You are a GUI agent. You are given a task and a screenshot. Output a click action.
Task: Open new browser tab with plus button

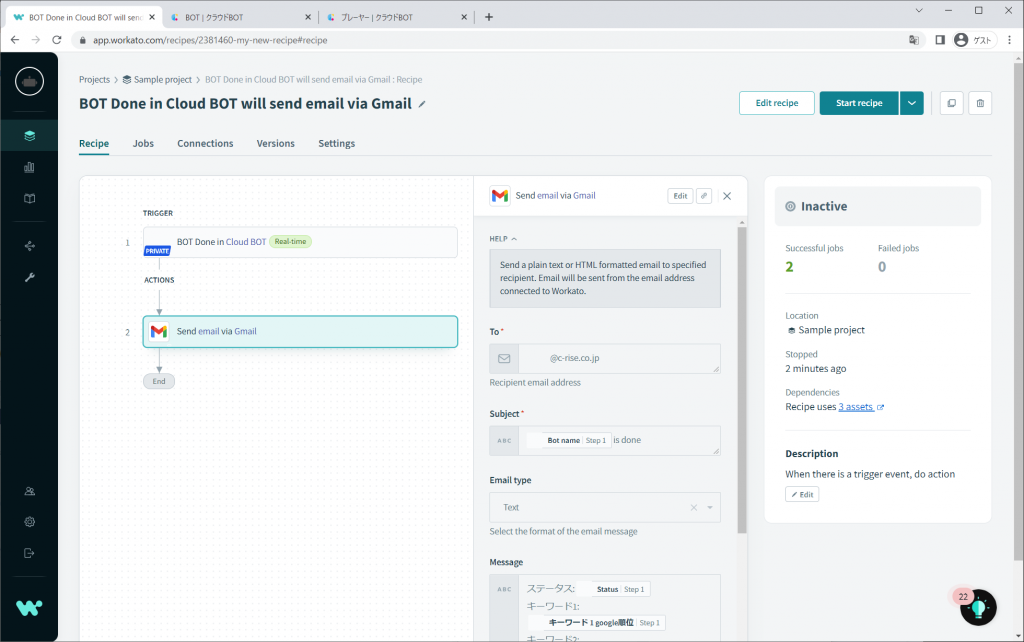tap(488, 17)
